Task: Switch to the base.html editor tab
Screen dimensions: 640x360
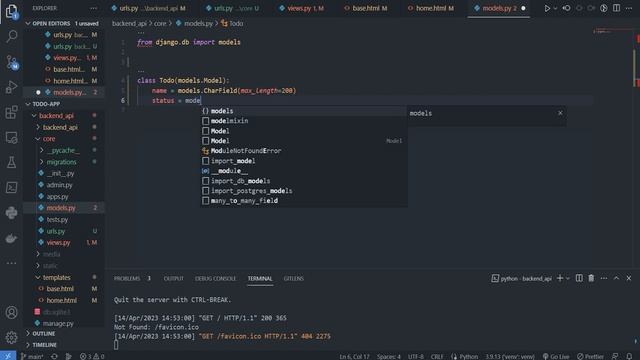Action: [x=366, y=8]
